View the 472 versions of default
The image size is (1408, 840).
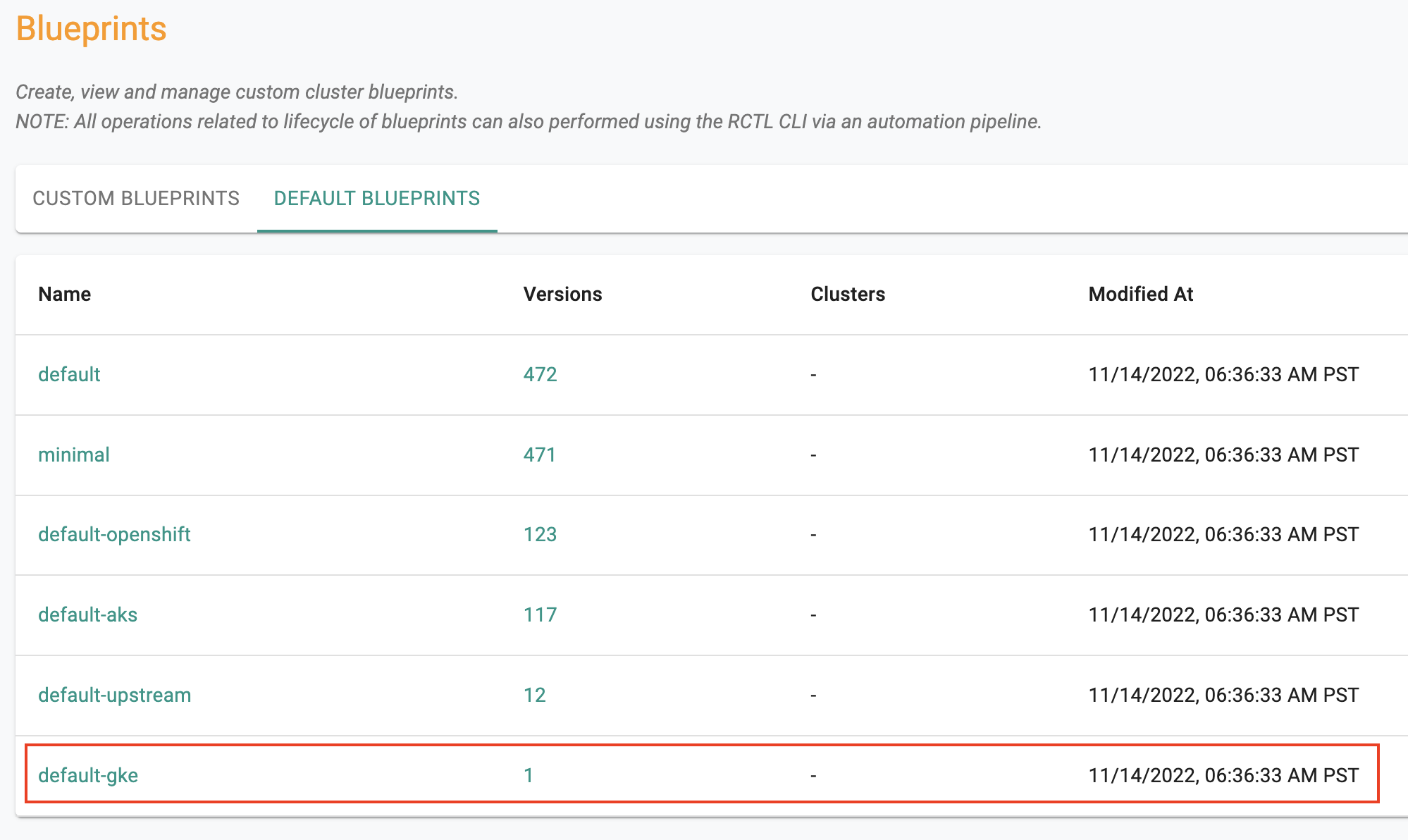point(541,374)
